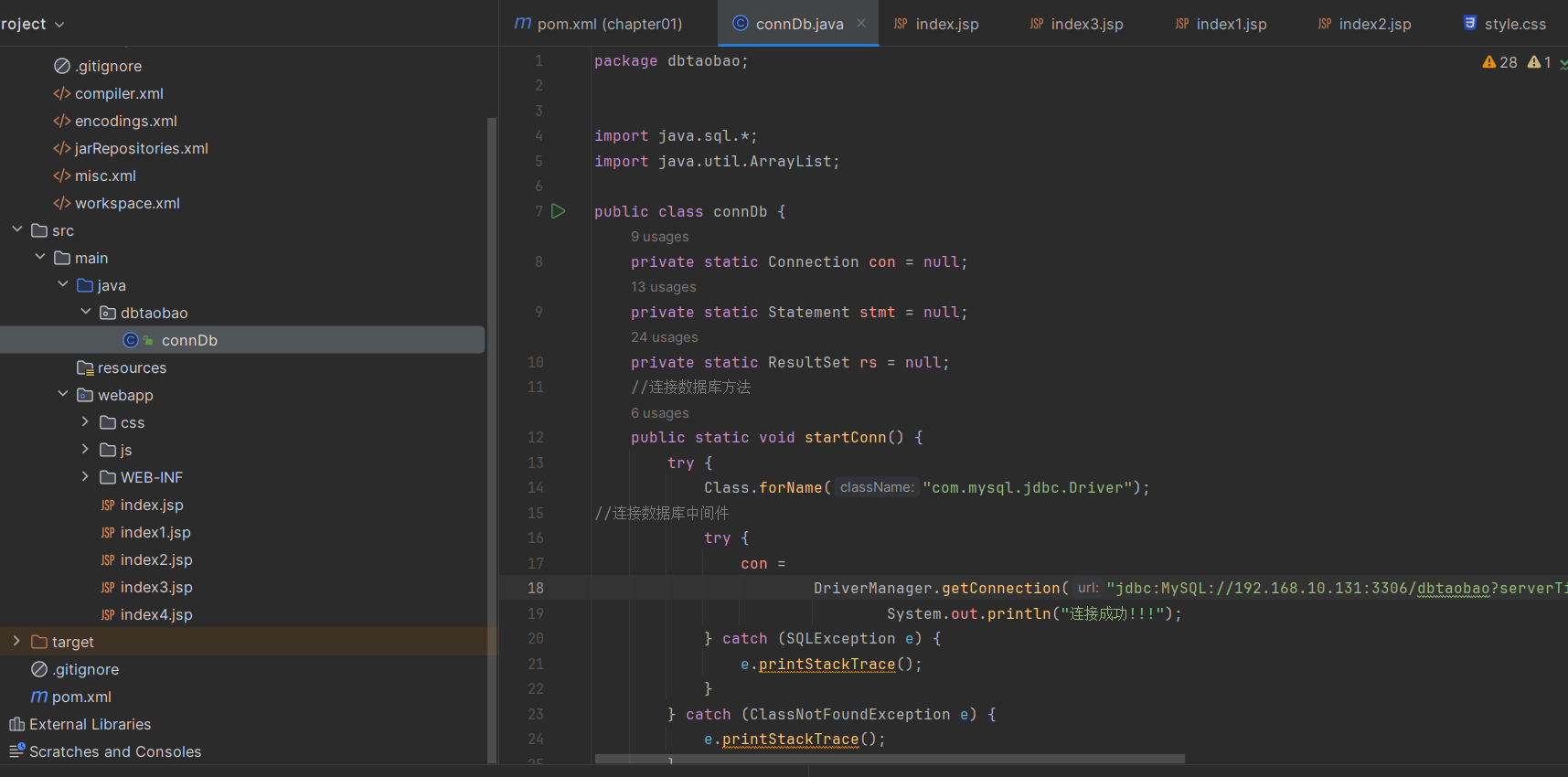Click the horizontal scrollbar in the editor
1568x777 pixels.
pos(890,759)
